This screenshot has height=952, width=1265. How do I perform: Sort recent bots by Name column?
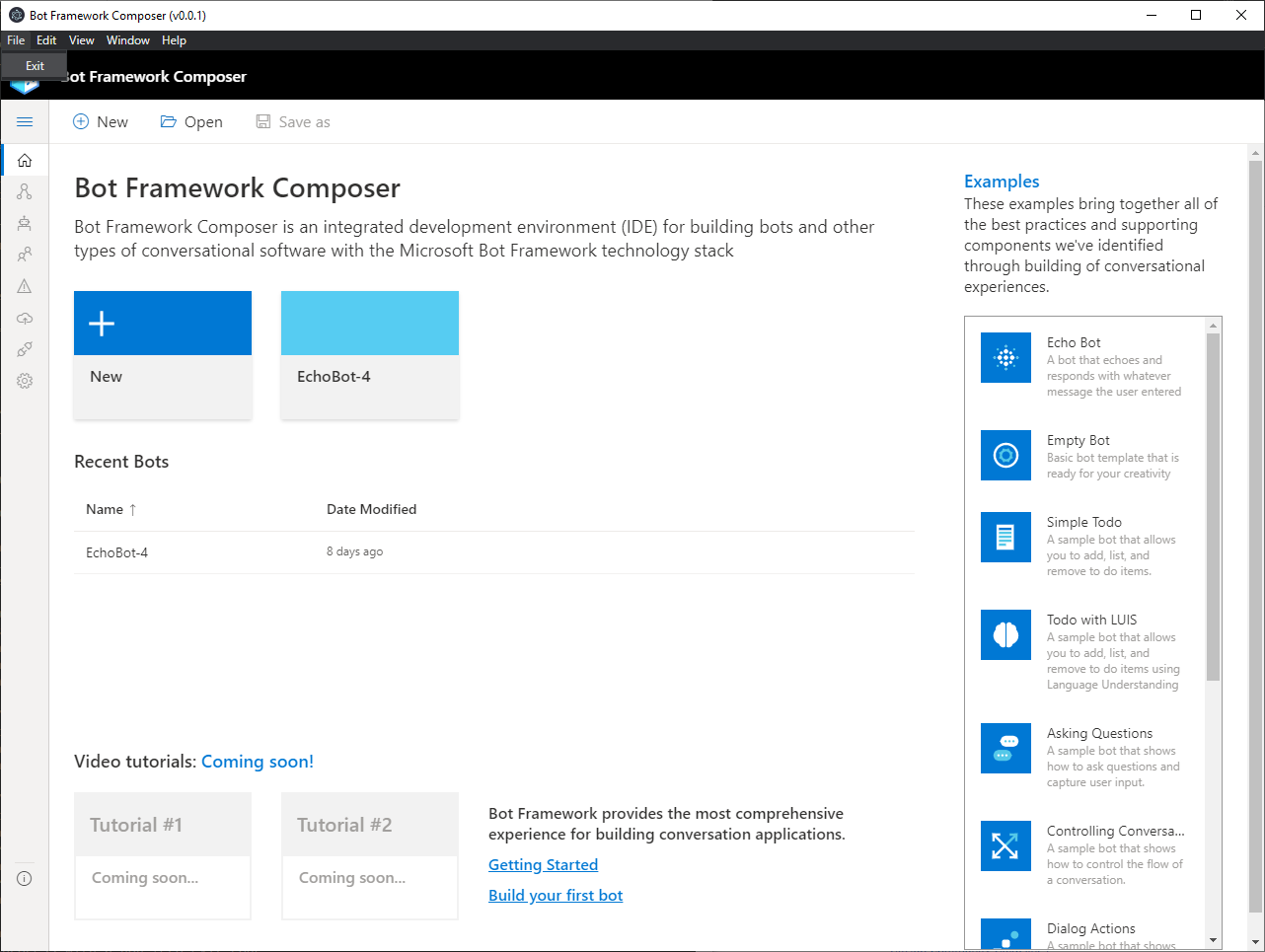click(111, 509)
